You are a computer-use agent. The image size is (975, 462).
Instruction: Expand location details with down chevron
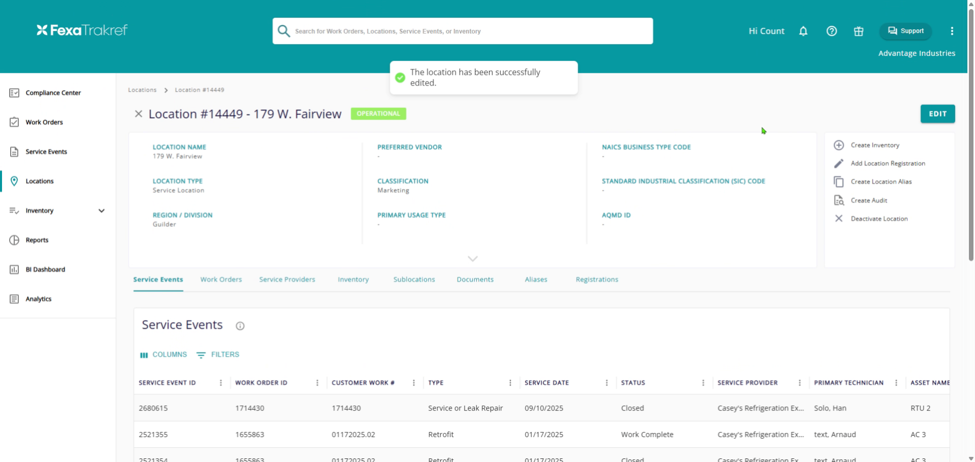473,259
